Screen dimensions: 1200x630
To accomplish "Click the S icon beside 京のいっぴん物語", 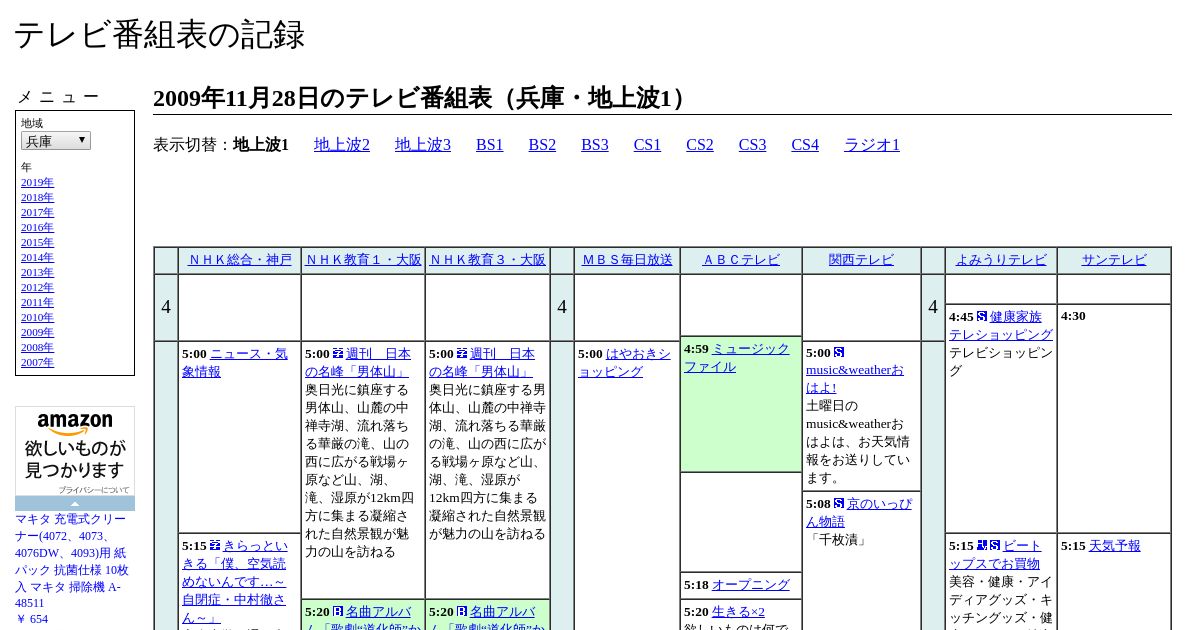I will [839, 503].
